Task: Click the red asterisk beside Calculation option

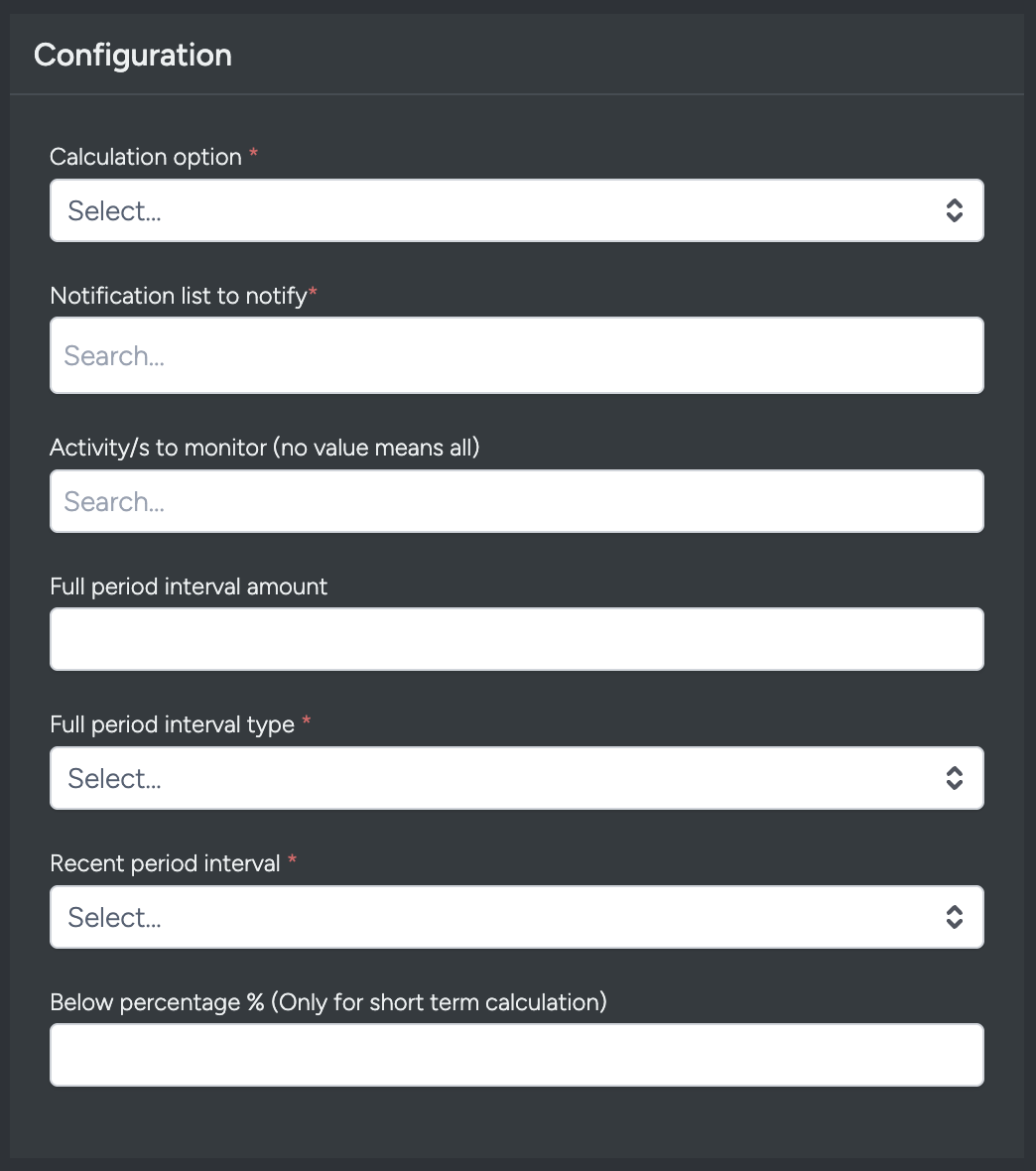Action: 254,154
